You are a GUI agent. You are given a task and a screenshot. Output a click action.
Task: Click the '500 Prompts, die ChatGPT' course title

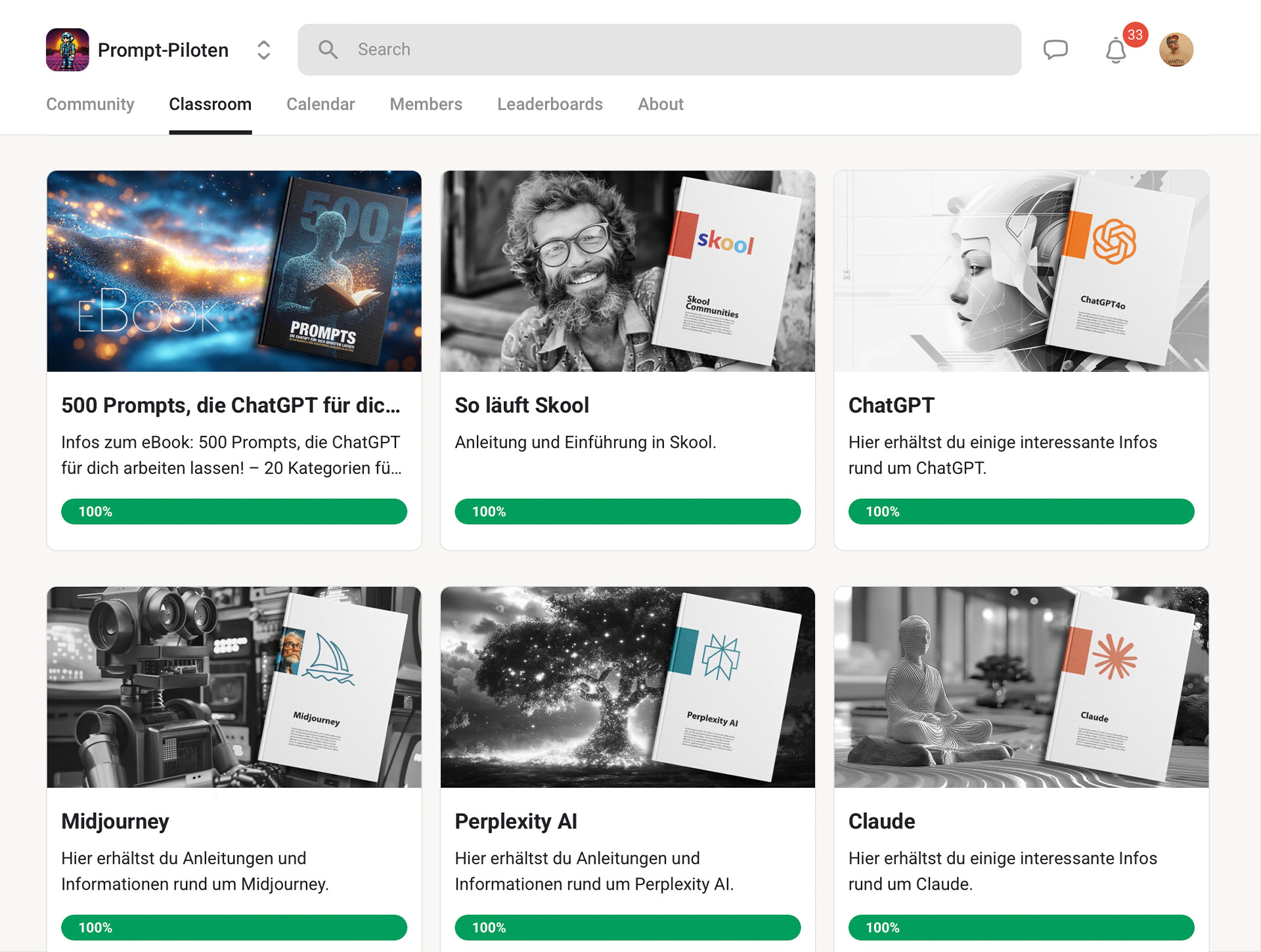pos(231,405)
